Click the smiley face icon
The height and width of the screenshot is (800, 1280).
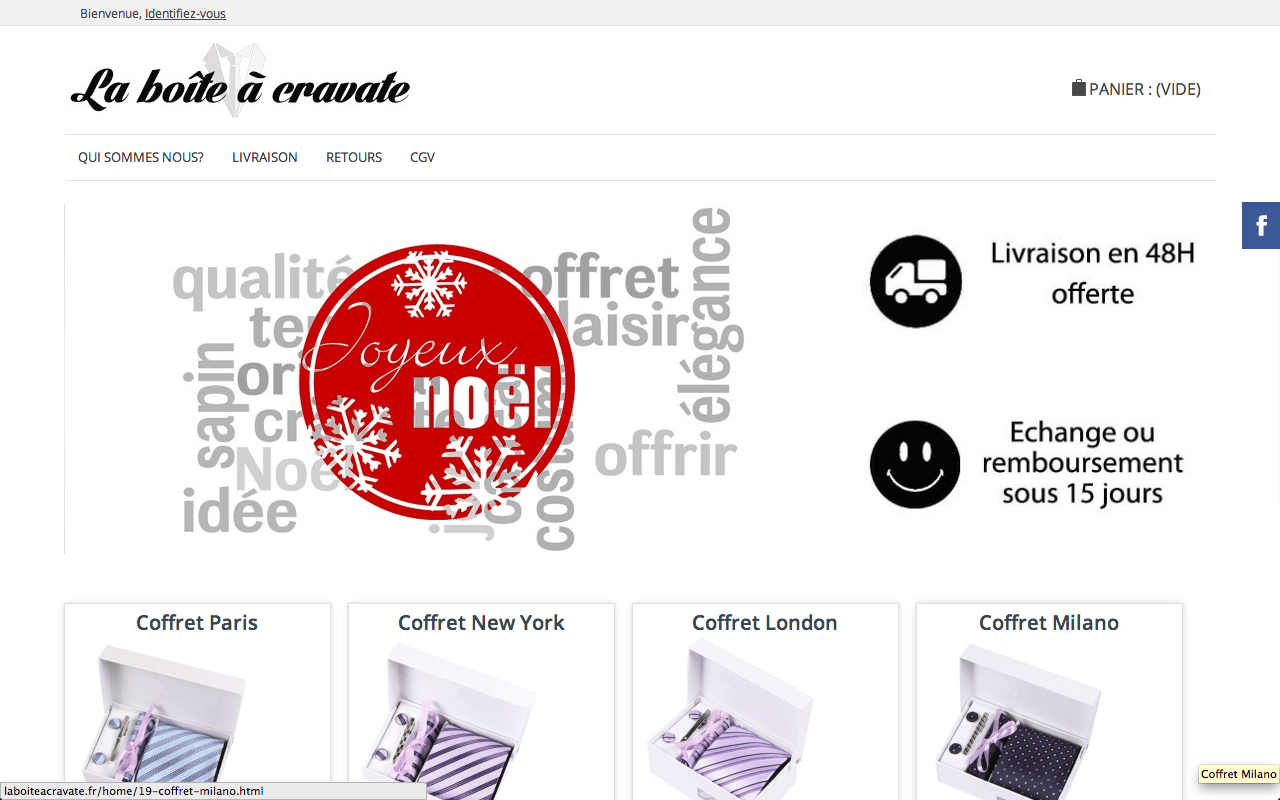[915, 464]
